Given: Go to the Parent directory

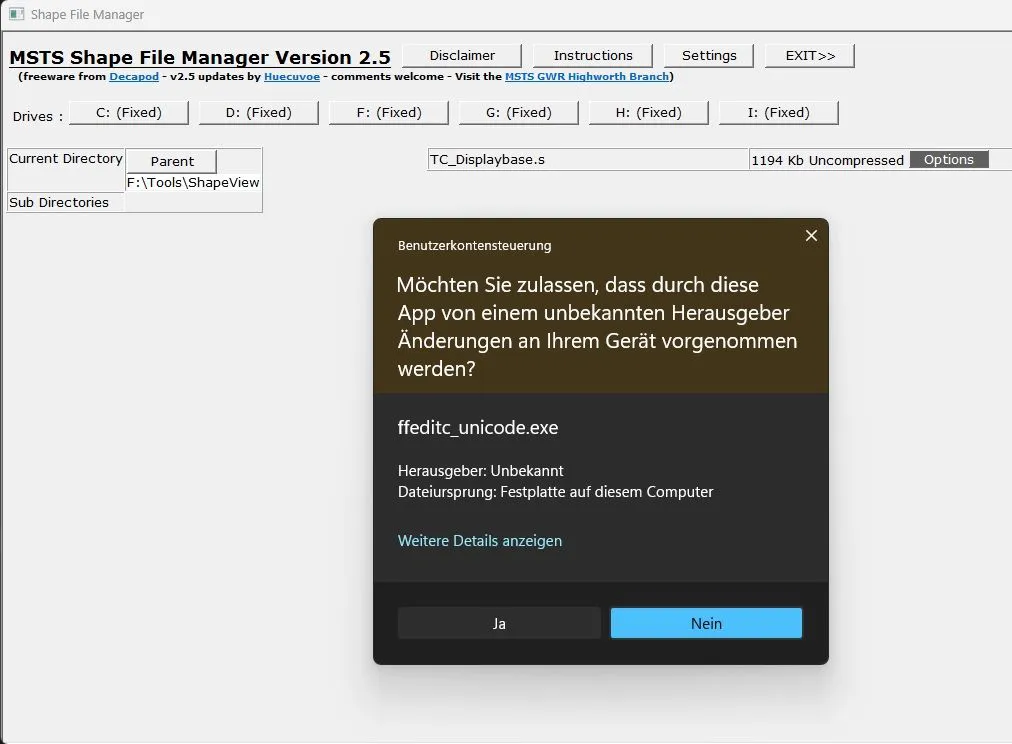Looking at the screenshot, I should [172, 161].
